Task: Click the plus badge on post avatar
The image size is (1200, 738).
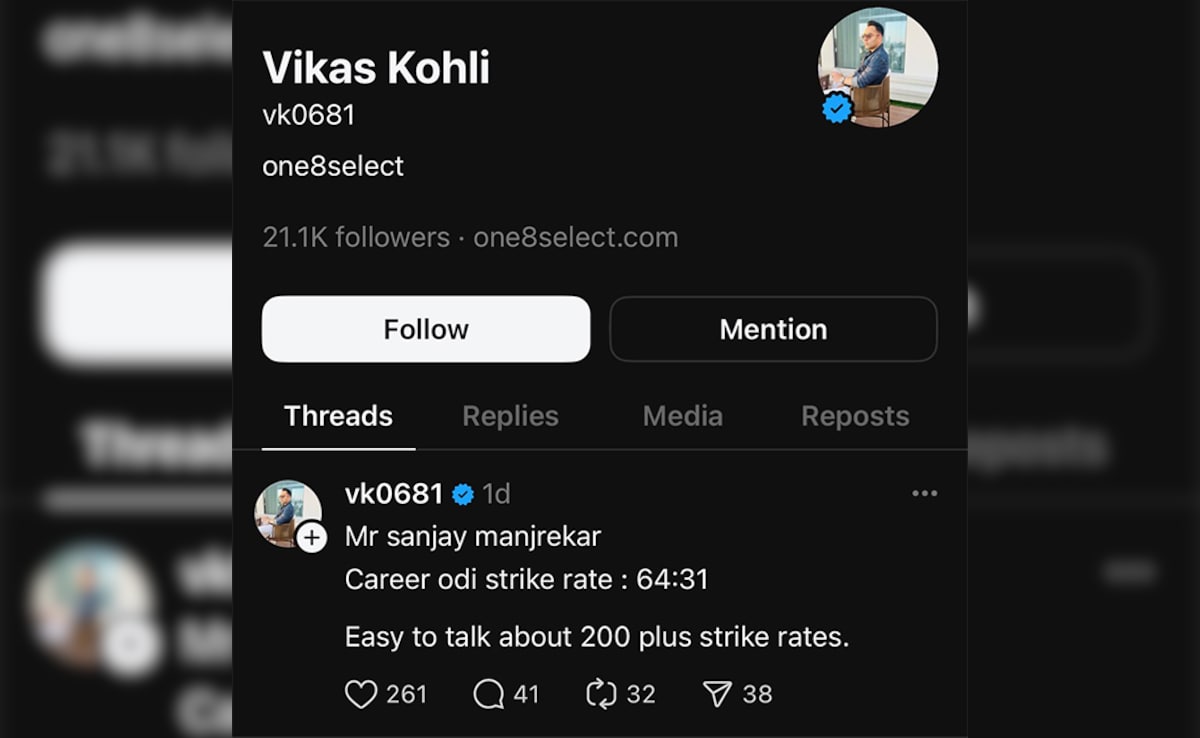Action: (x=312, y=539)
